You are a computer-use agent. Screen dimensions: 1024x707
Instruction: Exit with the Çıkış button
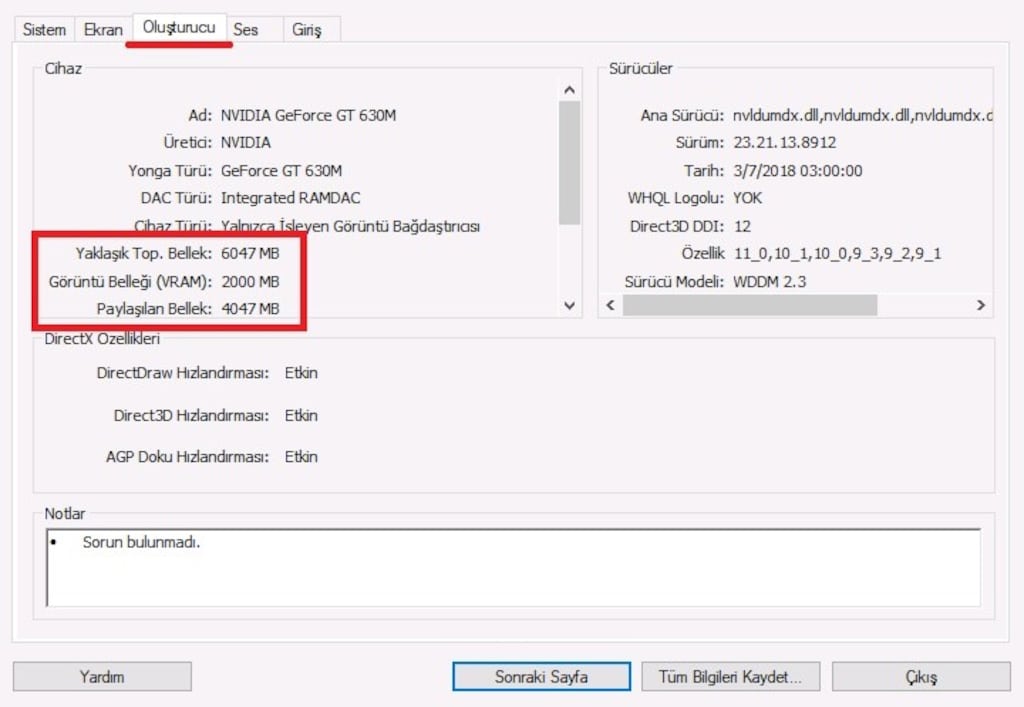[921, 676]
